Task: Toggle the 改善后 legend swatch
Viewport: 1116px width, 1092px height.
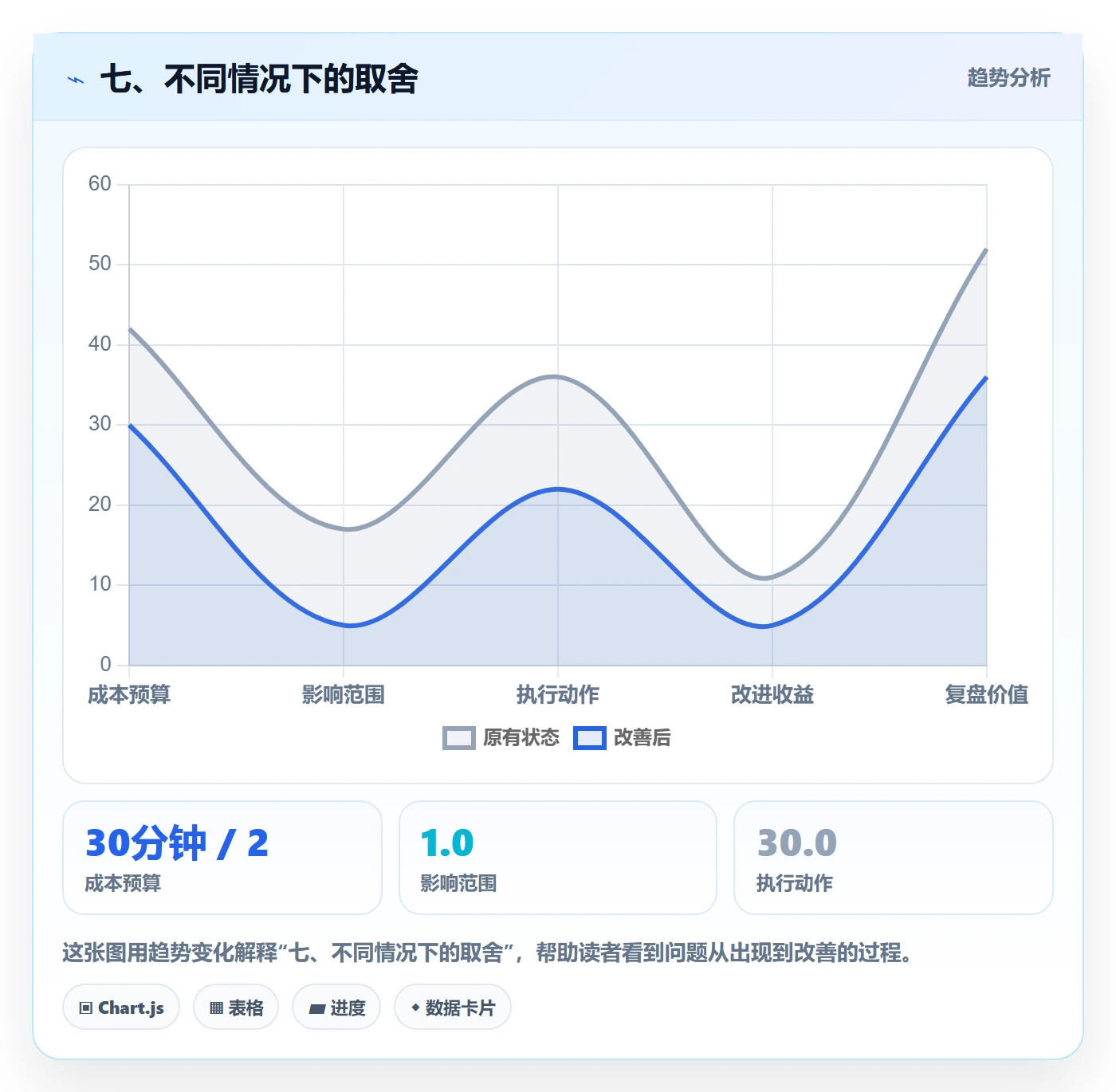Action: [x=590, y=738]
